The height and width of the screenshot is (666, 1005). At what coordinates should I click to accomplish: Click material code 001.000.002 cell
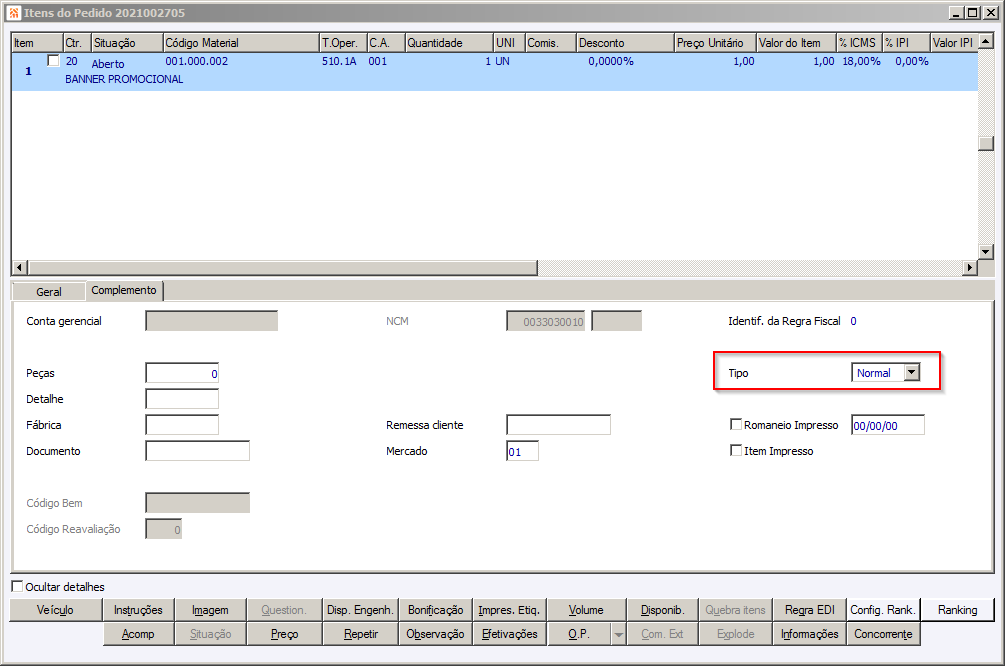tap(197, 61)
